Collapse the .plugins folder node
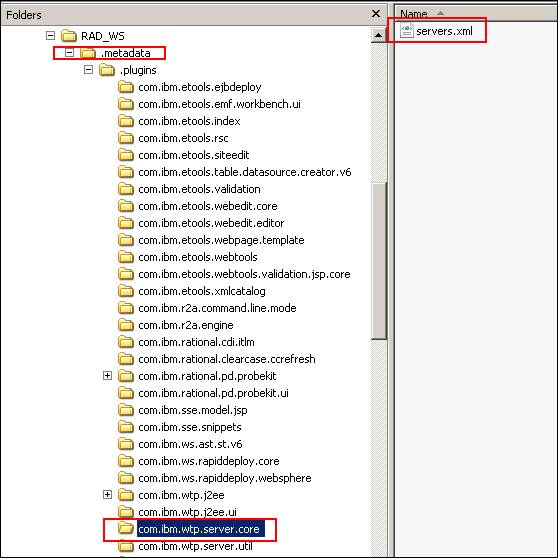558x558 pixels. tap(88, 69)
